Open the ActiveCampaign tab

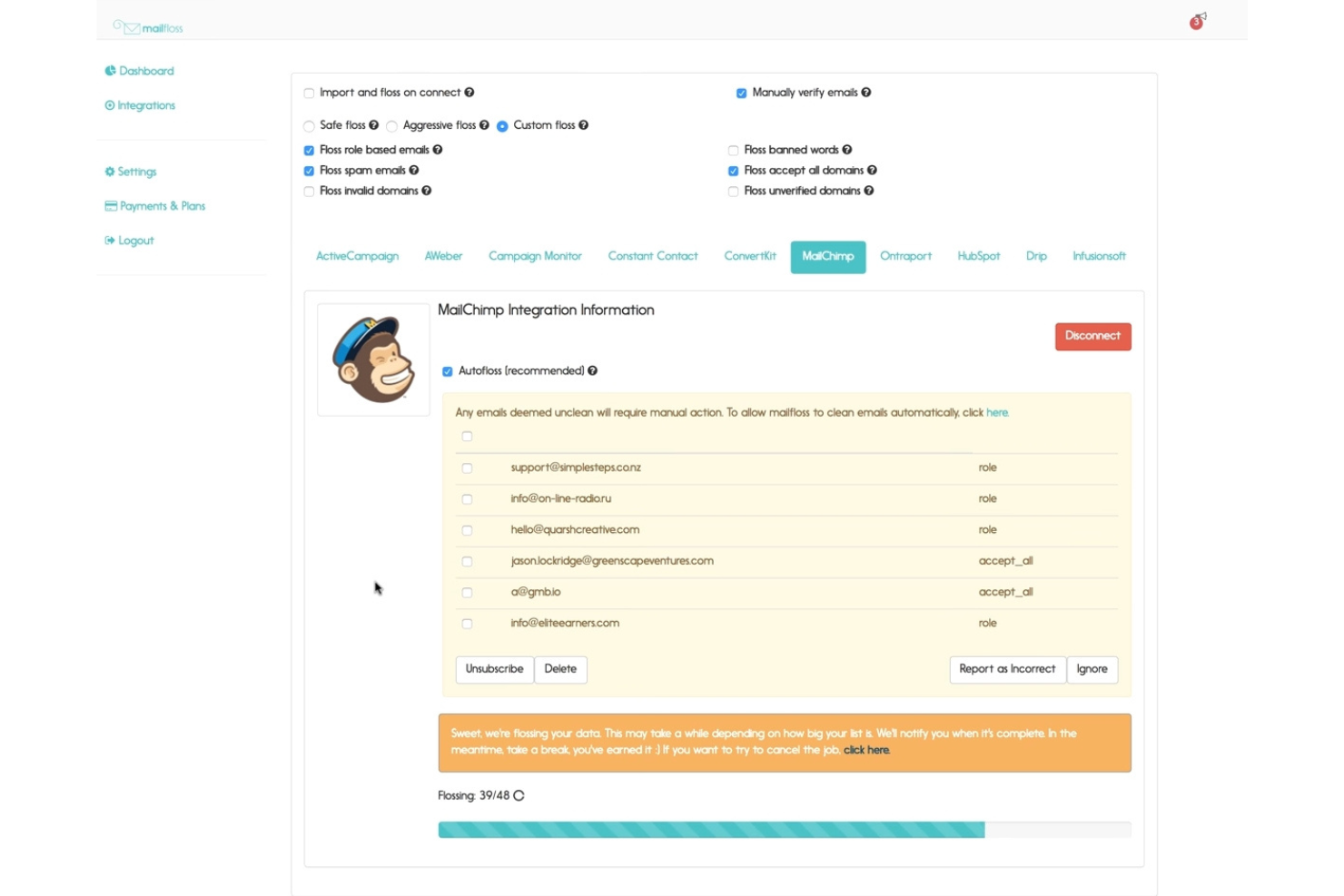(357, 257)
